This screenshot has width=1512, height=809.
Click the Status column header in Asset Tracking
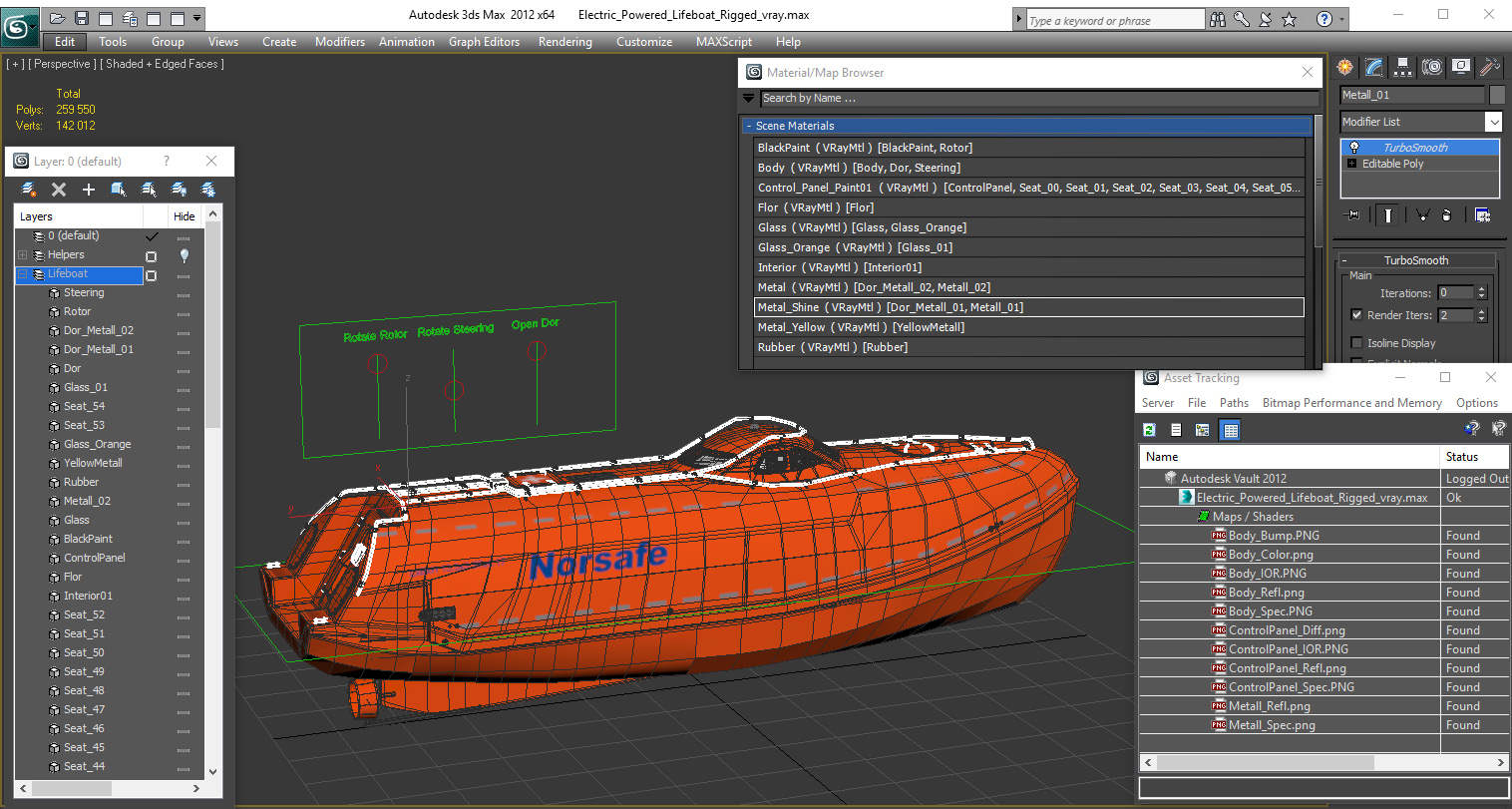coord(1475,457)
